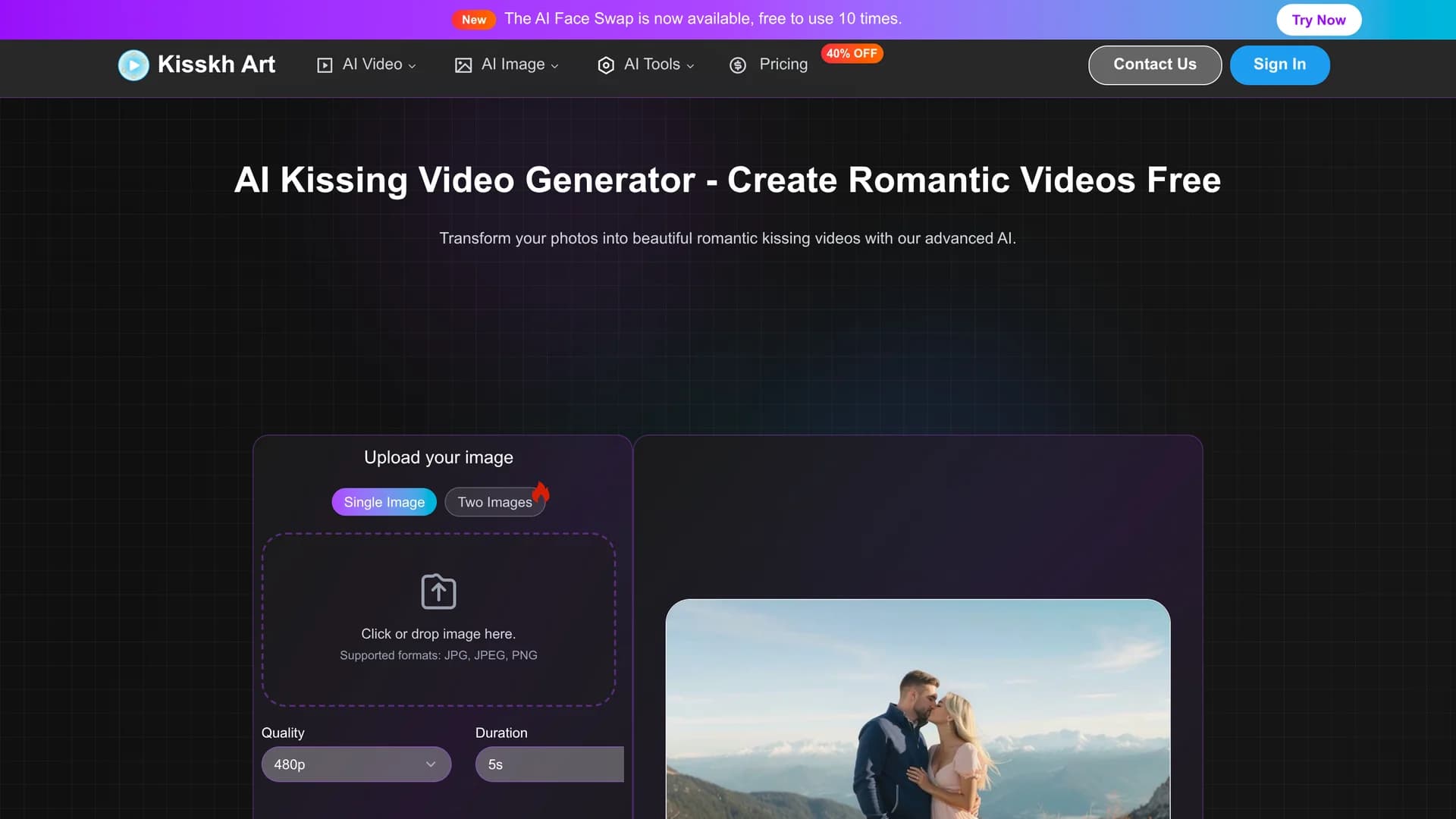The width and height of the screenshot is (1456, 819).
Task: Open the AI Image menu
Action: point(507,64)
